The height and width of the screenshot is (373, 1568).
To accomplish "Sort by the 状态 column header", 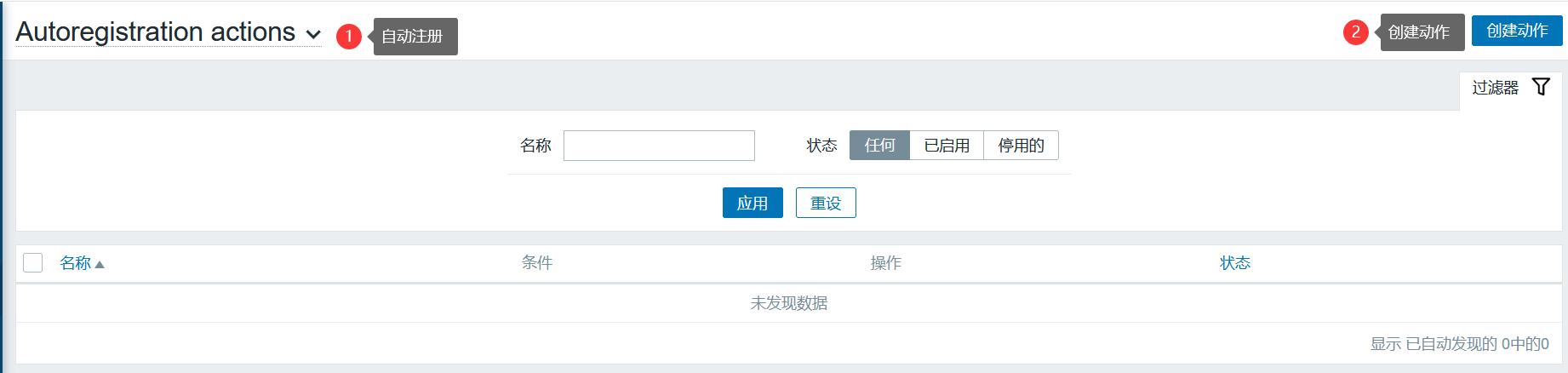I will (x=1235, y=263).
